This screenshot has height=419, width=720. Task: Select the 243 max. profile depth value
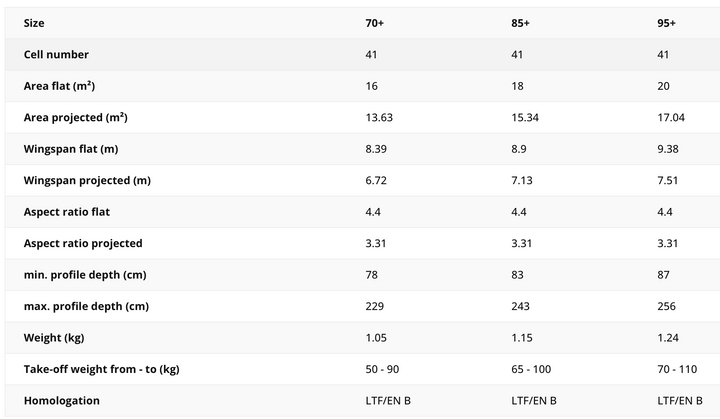[520, 306]
